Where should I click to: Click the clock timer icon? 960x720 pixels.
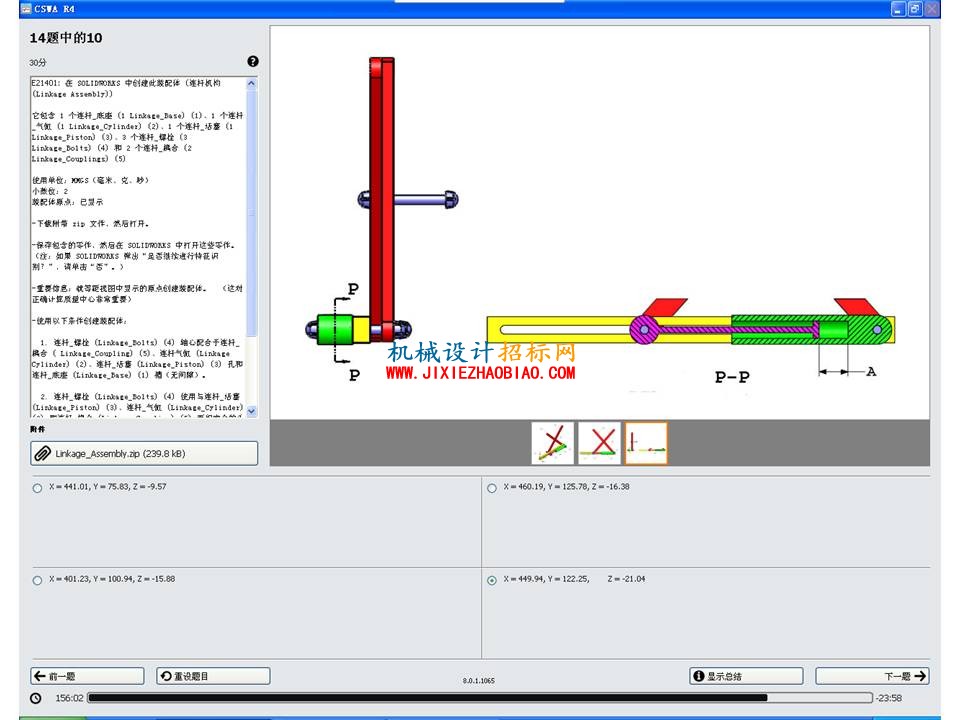pos(36,698)
